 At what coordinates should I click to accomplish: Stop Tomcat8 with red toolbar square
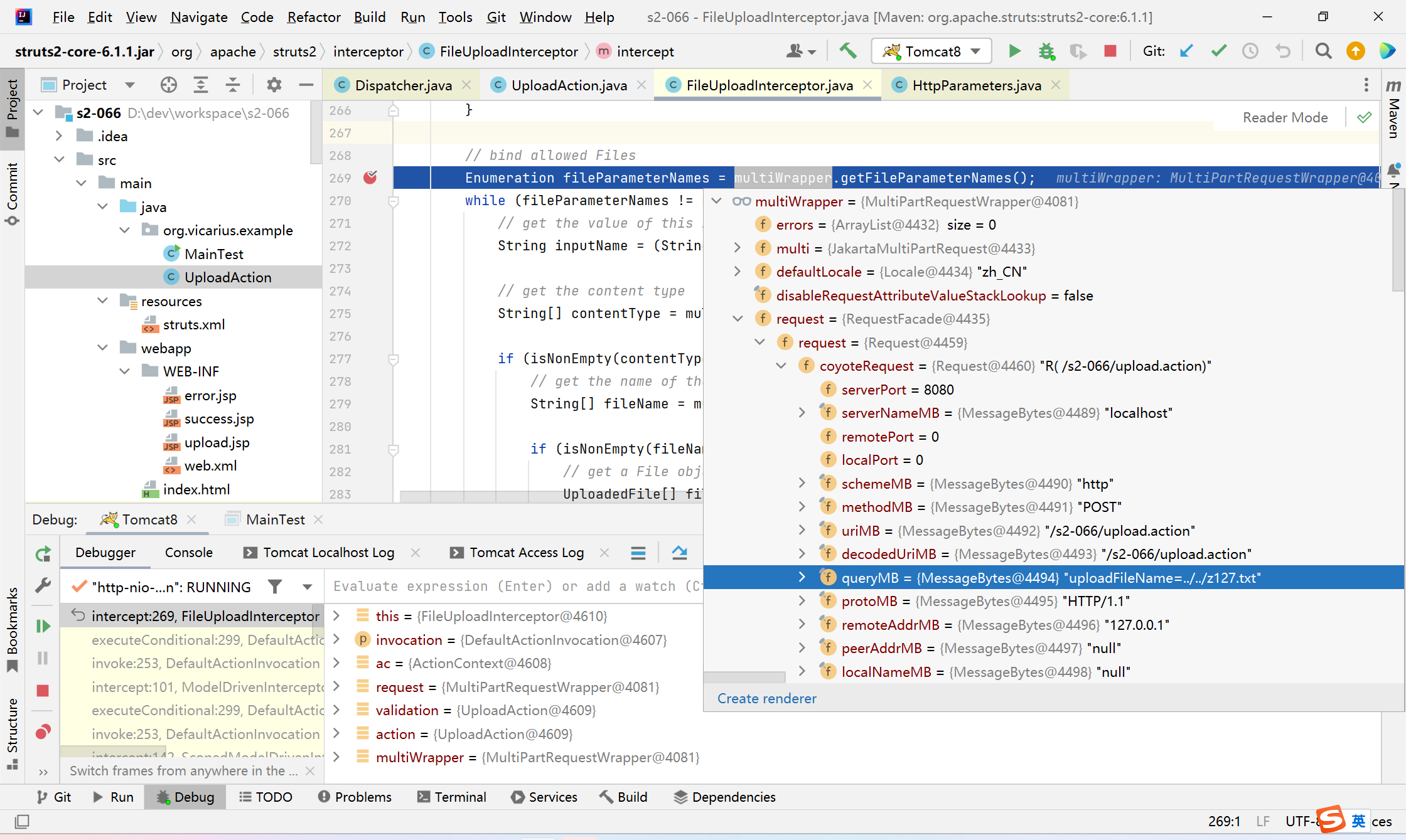[1110, 51]
